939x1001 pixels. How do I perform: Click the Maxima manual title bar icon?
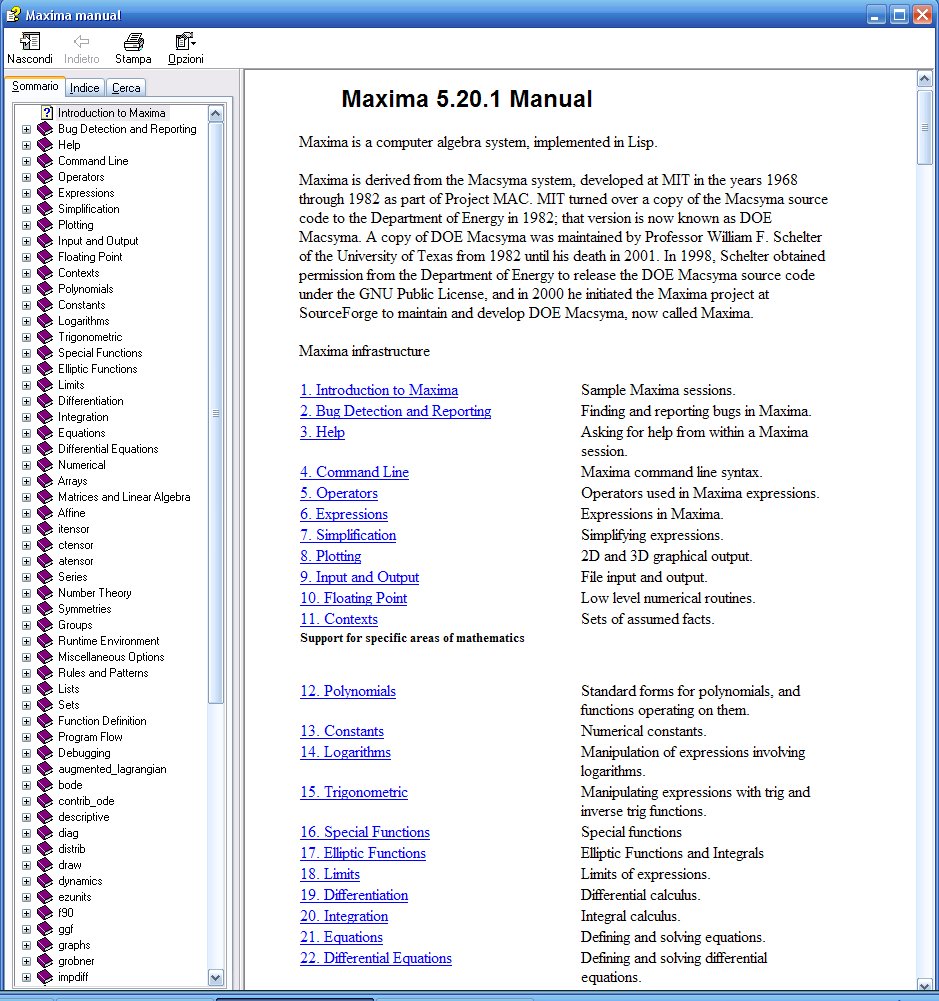13,14
